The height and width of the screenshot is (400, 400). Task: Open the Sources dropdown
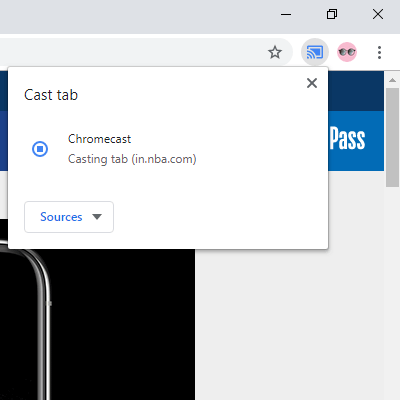click(x=69, y=217)
